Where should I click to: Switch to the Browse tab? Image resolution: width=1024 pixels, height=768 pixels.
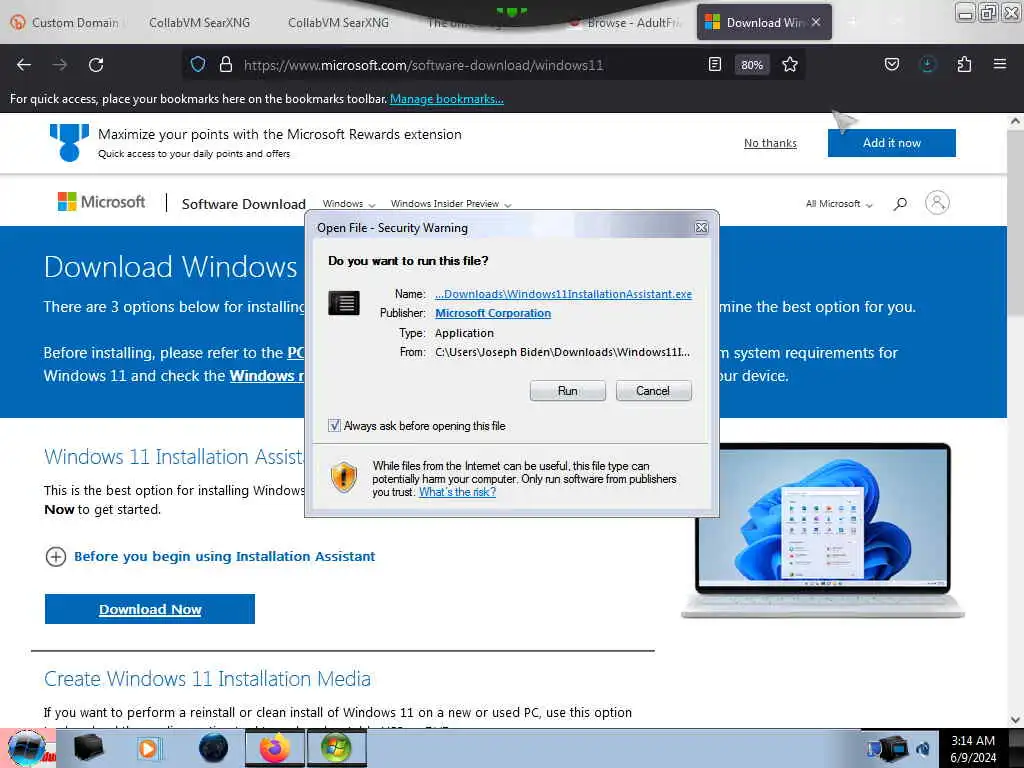625,23
